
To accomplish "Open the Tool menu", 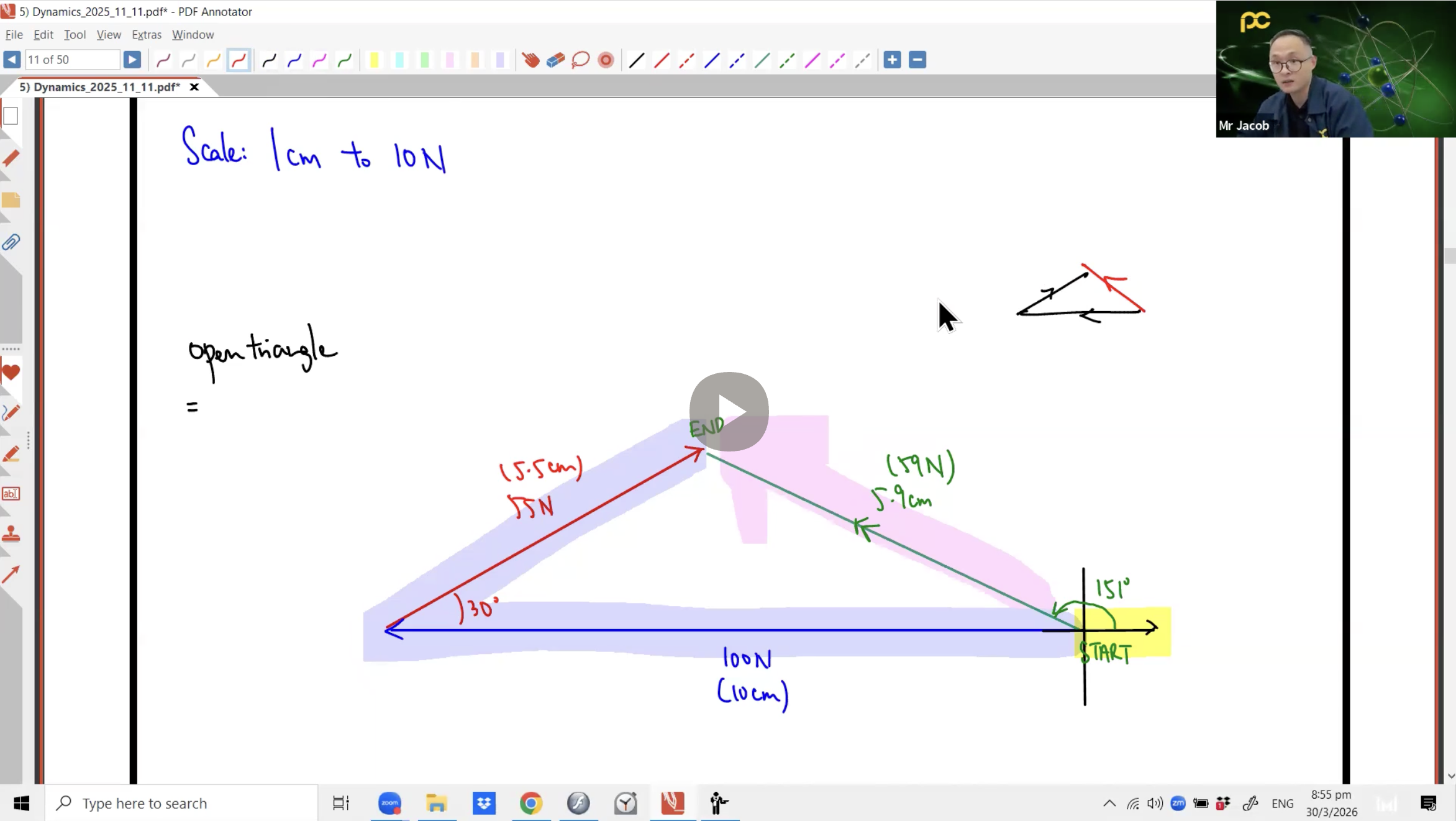I will [x=75, y=35].
